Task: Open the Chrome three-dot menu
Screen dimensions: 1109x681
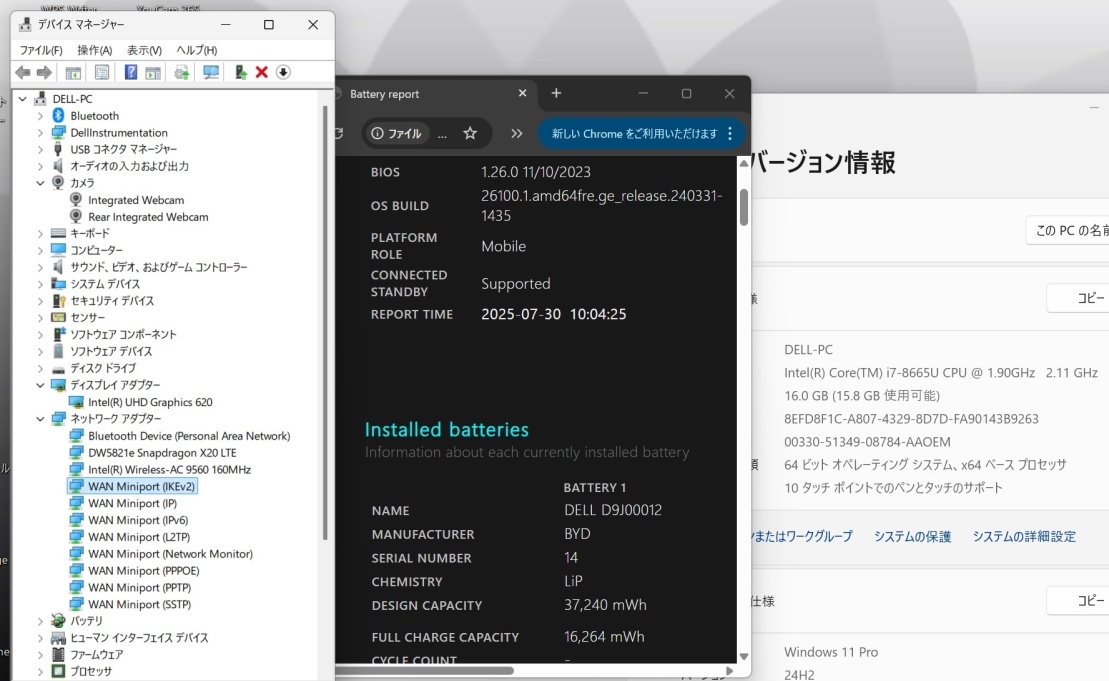Action: click(730, 133)
